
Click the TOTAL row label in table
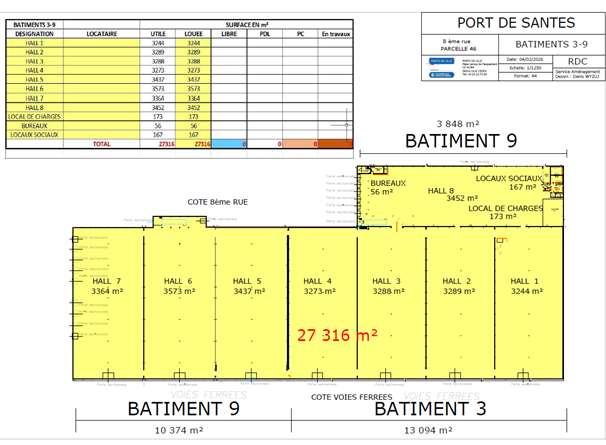click(x=102, y=144)
